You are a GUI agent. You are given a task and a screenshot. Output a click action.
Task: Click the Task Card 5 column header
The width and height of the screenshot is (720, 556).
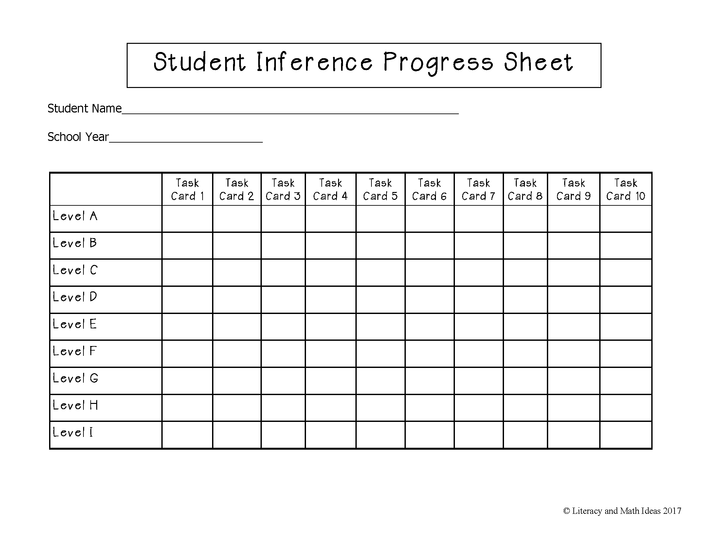click(380, 189)
